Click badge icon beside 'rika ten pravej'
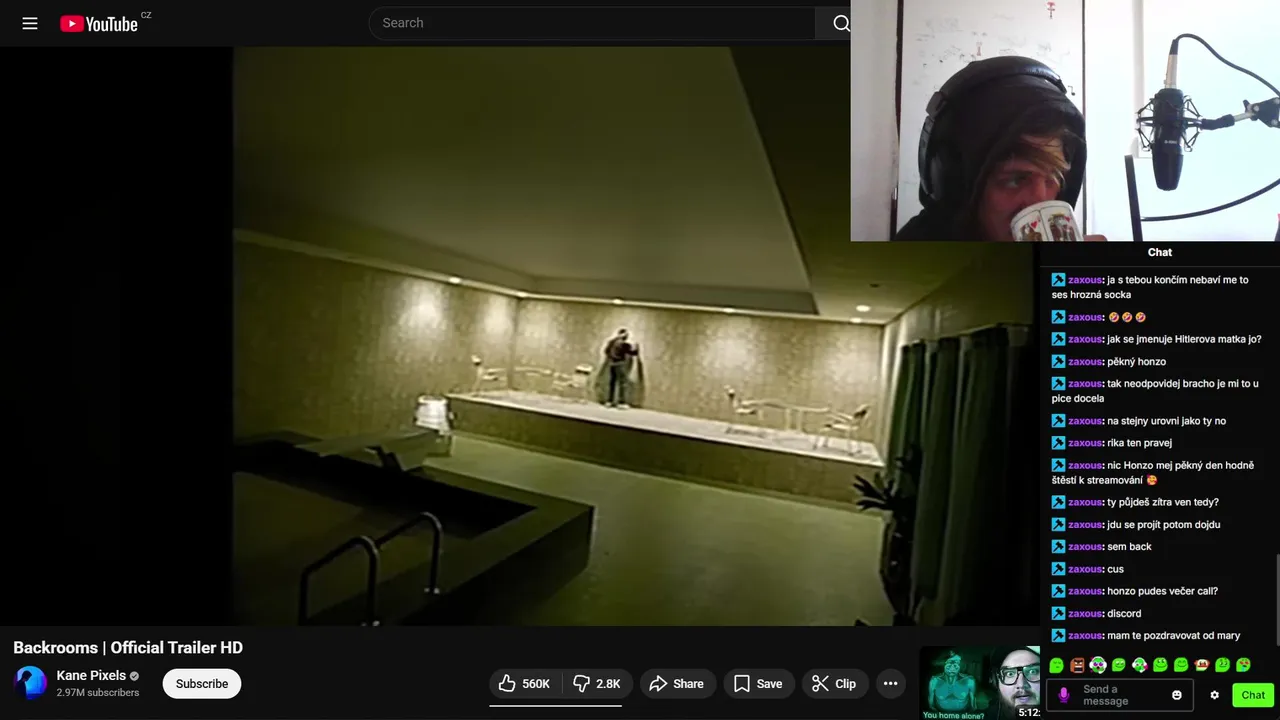The image size is (1280, 720). pos(1058,443)
